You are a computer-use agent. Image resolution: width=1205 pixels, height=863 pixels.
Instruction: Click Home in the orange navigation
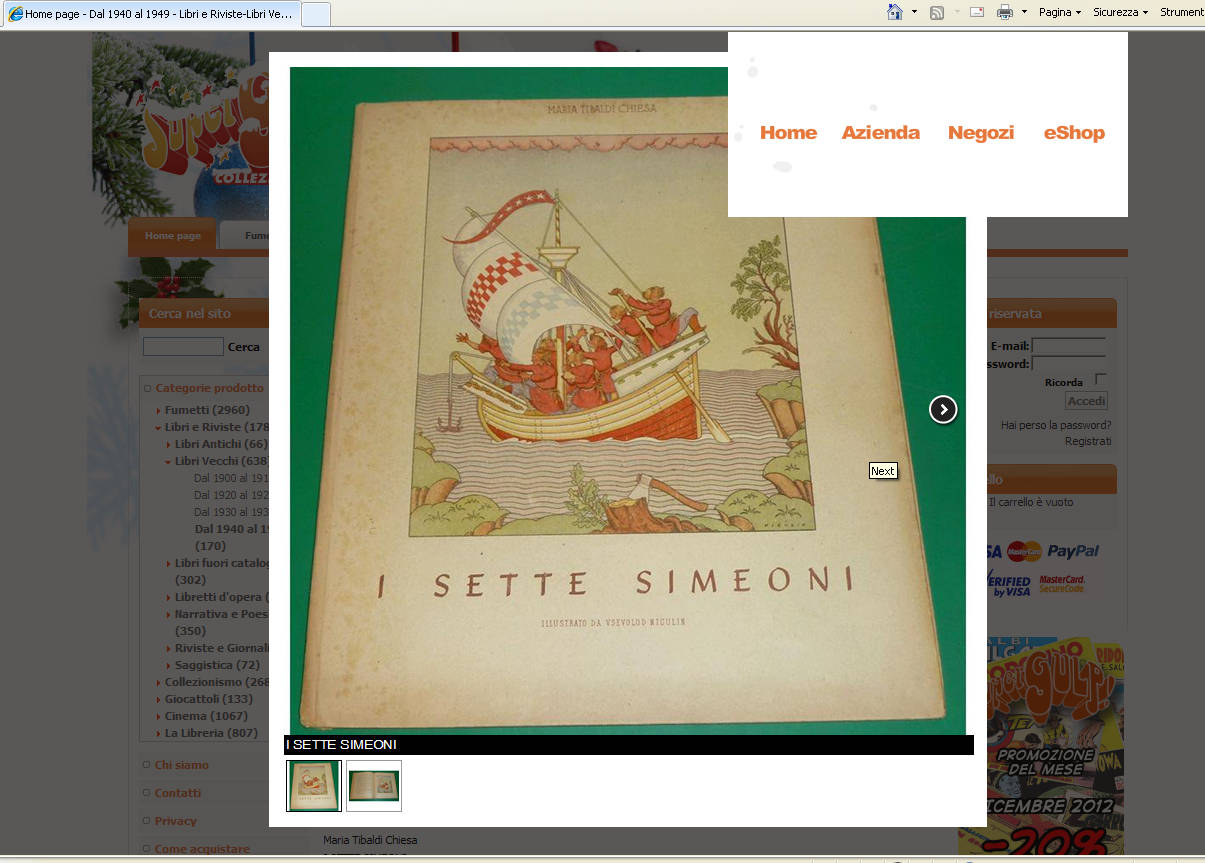(788, 132)
